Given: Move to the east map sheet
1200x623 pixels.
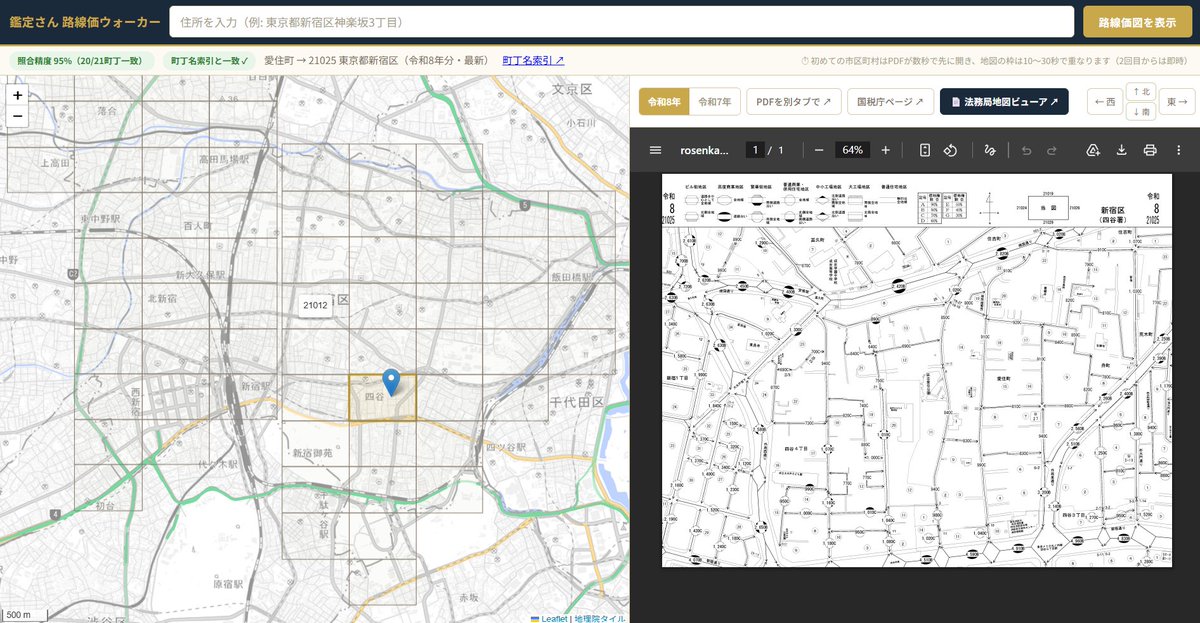Looking at the screenshot, I should (x=1178, y=102).
